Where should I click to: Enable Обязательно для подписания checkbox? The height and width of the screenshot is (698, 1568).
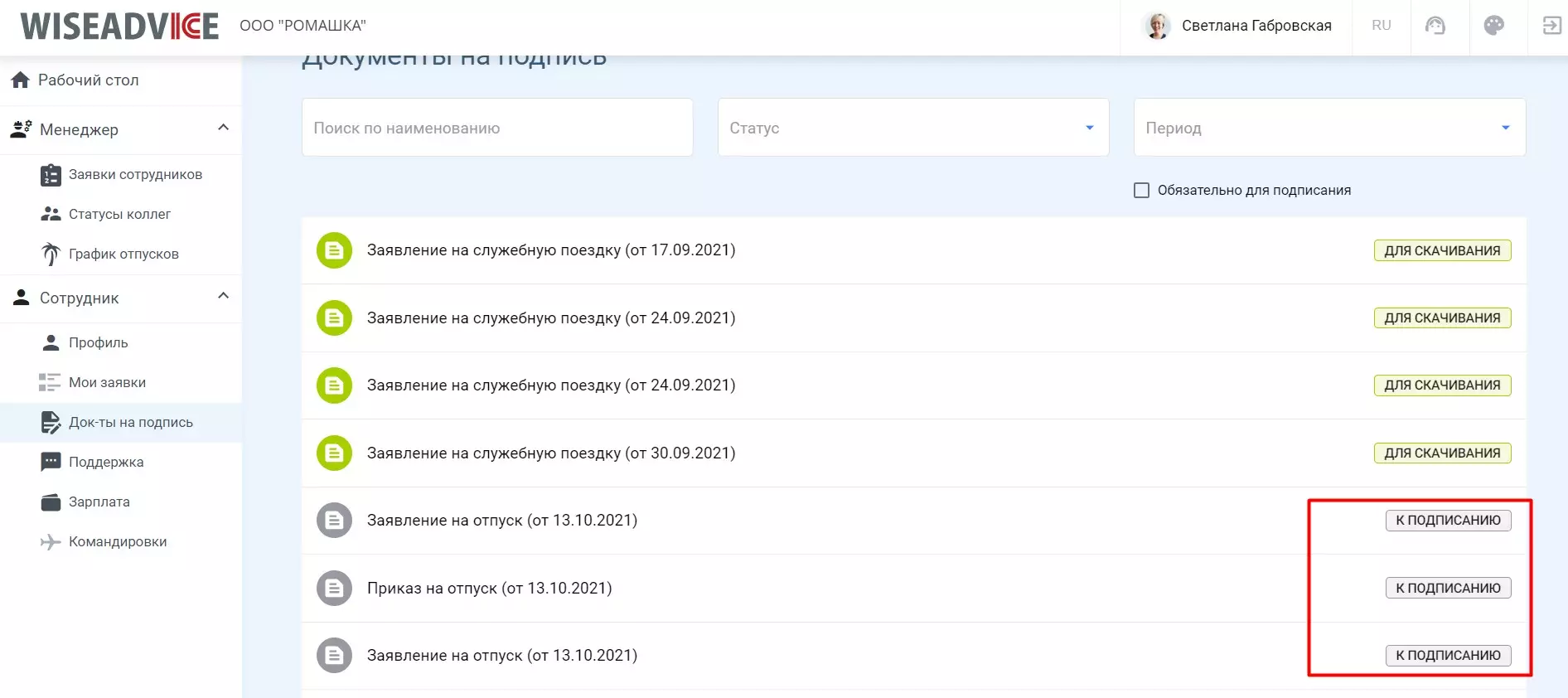[x=1141, y=191]
